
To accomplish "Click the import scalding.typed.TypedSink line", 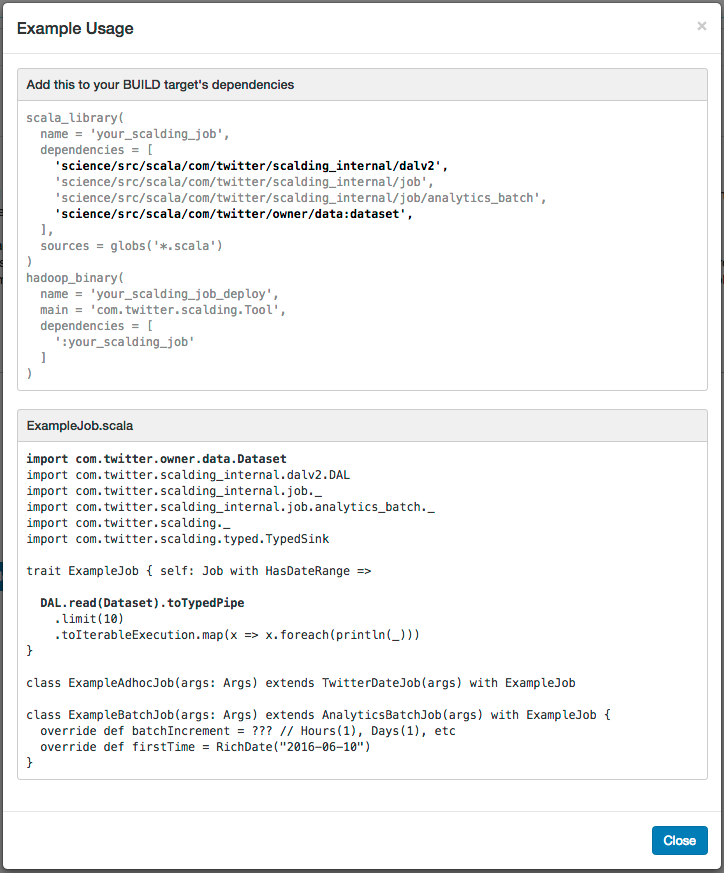I will tap(178, 539).
